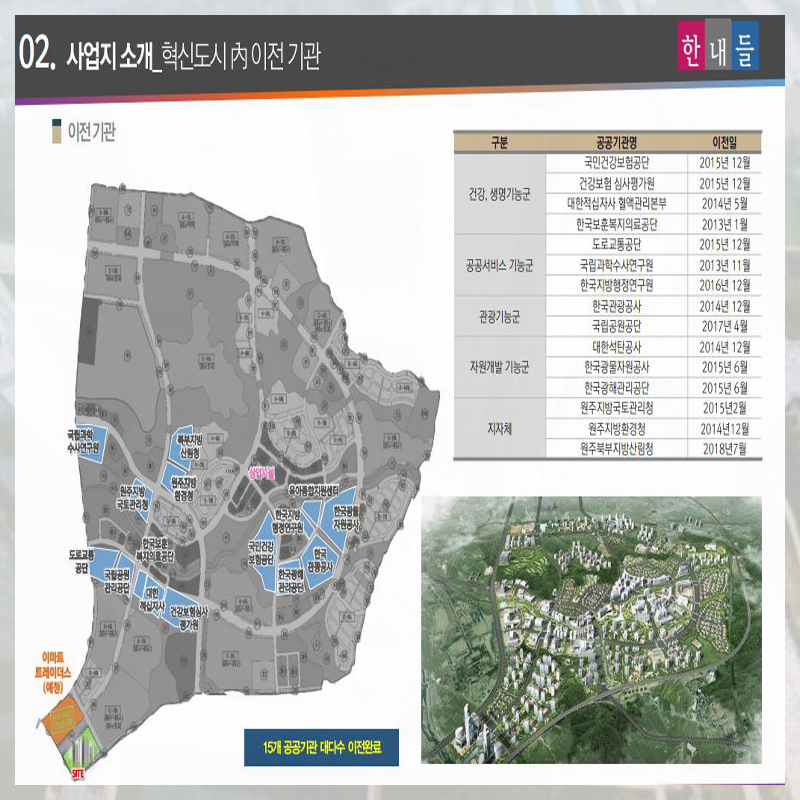
Task: Click 한국지방행정연구원 in the table
Action: 616,286
